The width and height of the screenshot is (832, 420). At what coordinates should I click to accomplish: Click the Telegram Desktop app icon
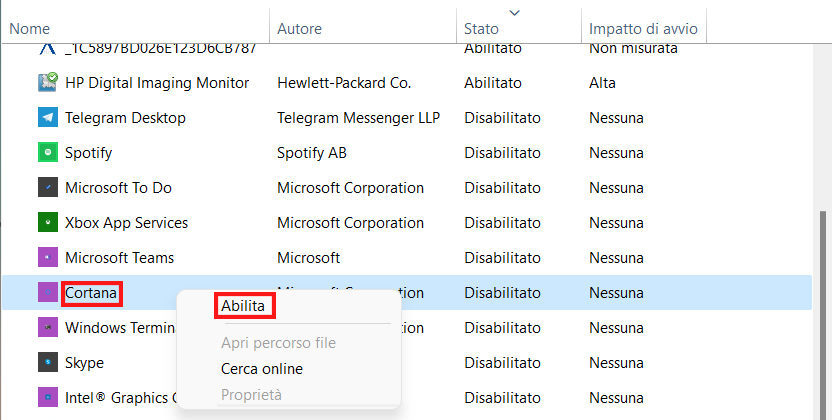click(x=48, y=118)
